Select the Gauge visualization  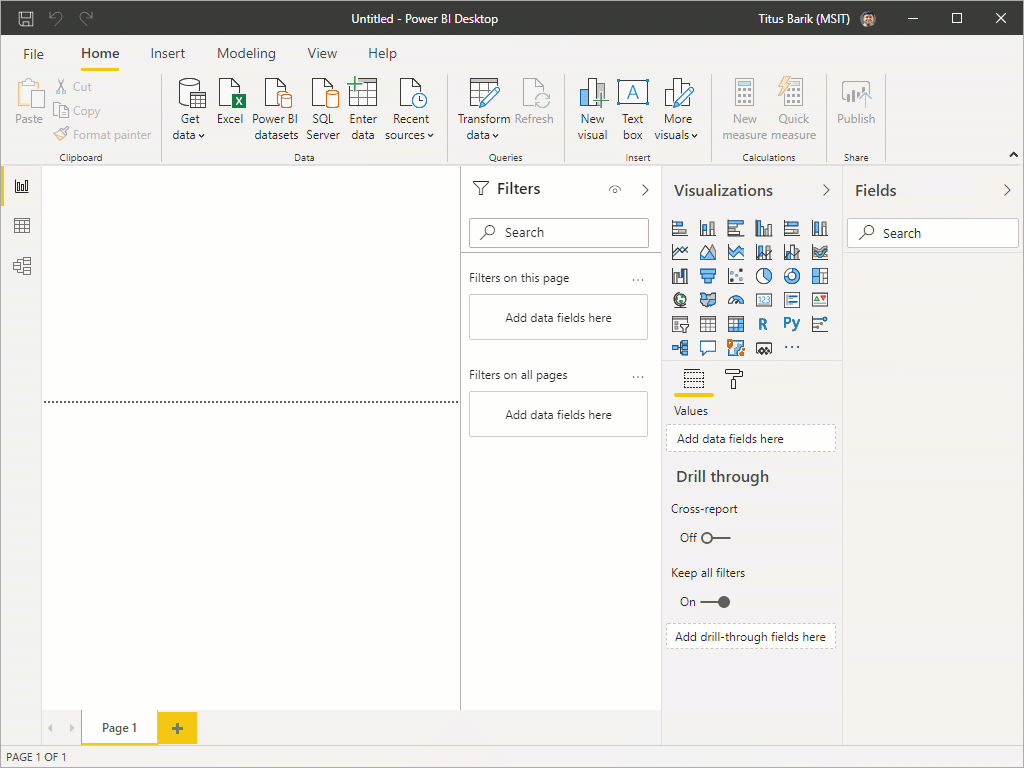click(x=735, y=299)
